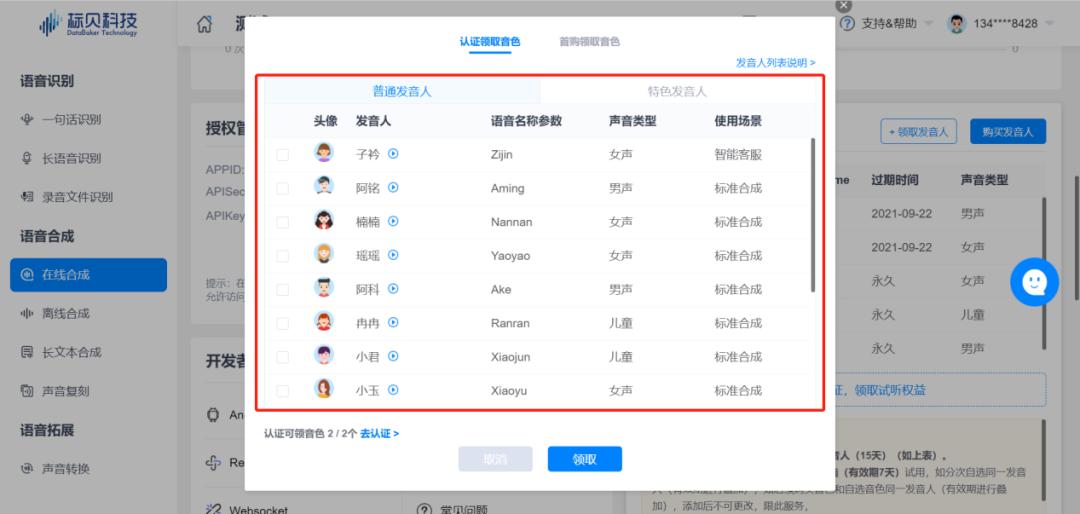Tick the checkbox next to 小君

click(x=283, y=357)
